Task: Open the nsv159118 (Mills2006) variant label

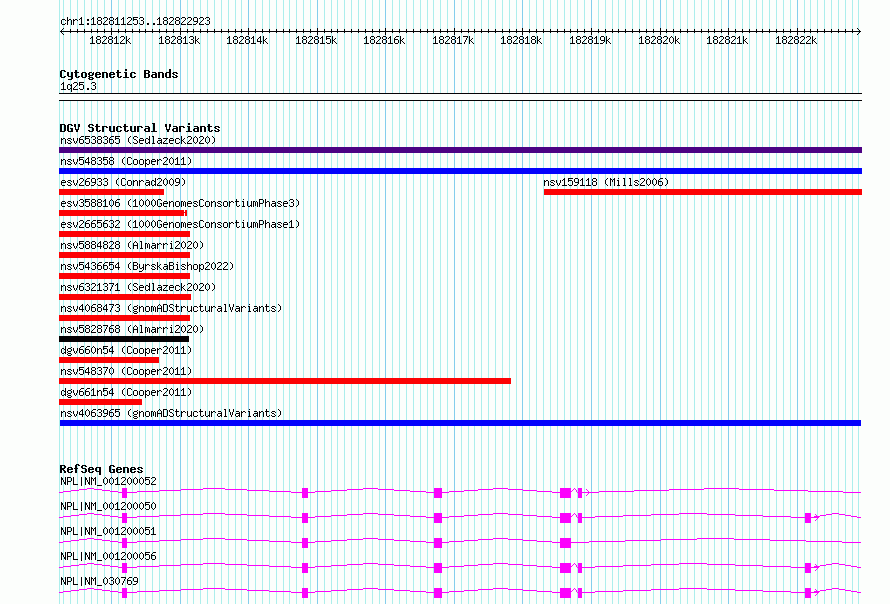Action: click(x=606, y=182)
